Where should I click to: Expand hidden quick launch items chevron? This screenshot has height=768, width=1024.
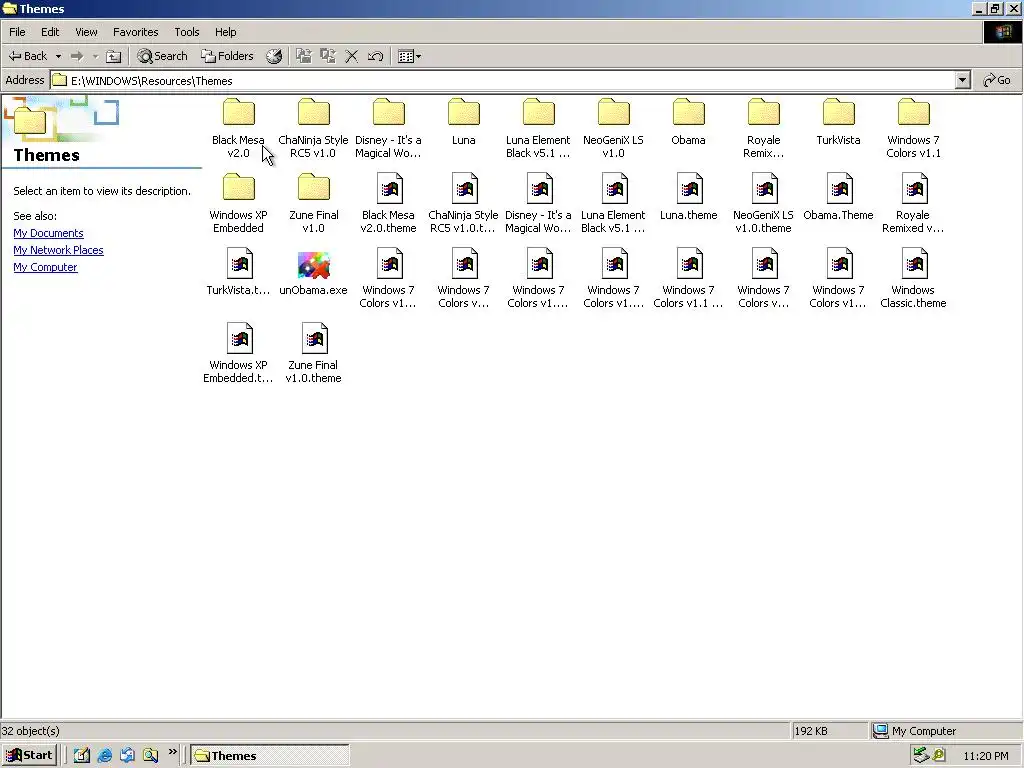tap(172, 752)
